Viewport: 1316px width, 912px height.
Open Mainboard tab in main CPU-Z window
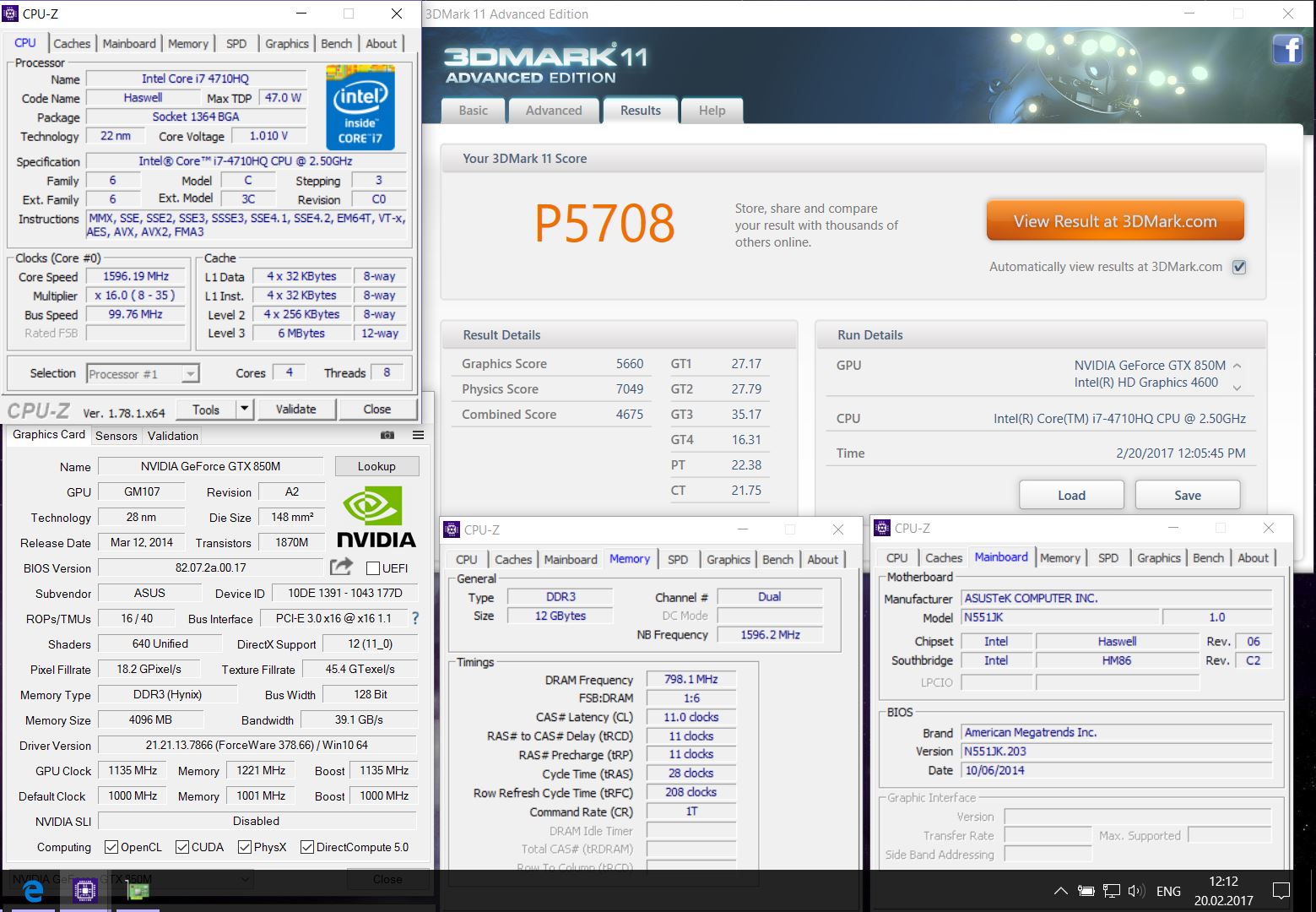pyautogui.click(x=129, y=43)
